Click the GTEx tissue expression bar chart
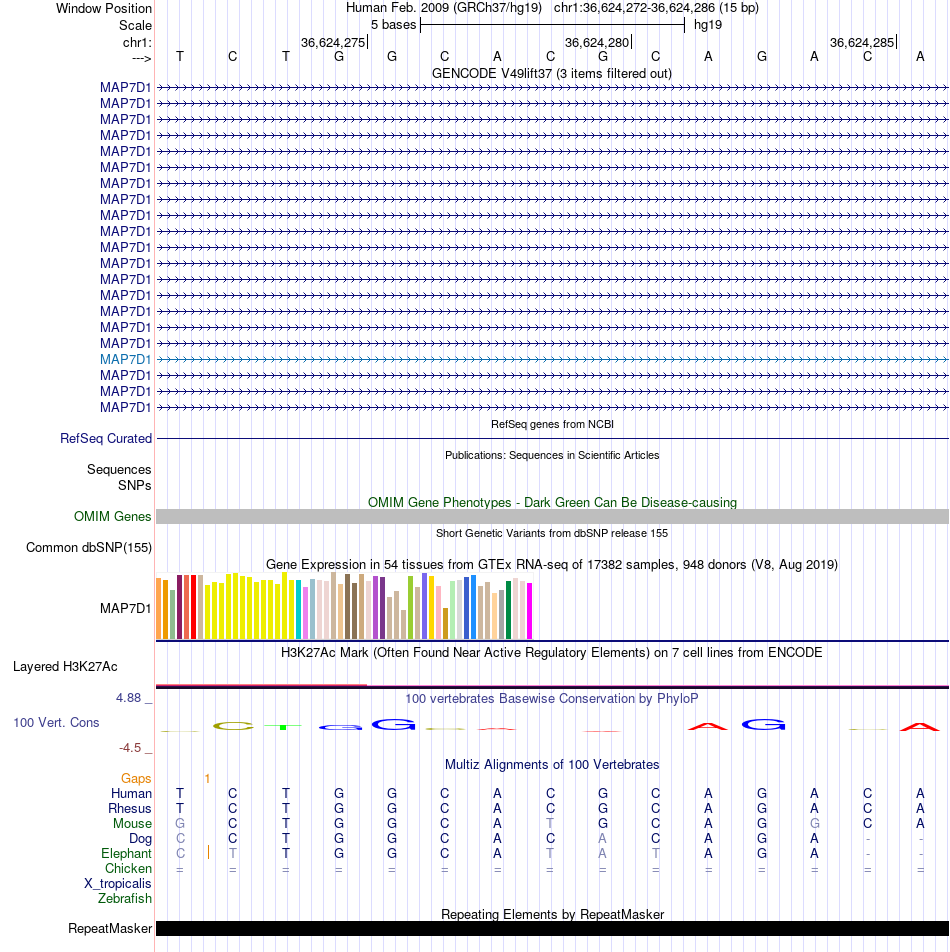 [x=344, y=605]
